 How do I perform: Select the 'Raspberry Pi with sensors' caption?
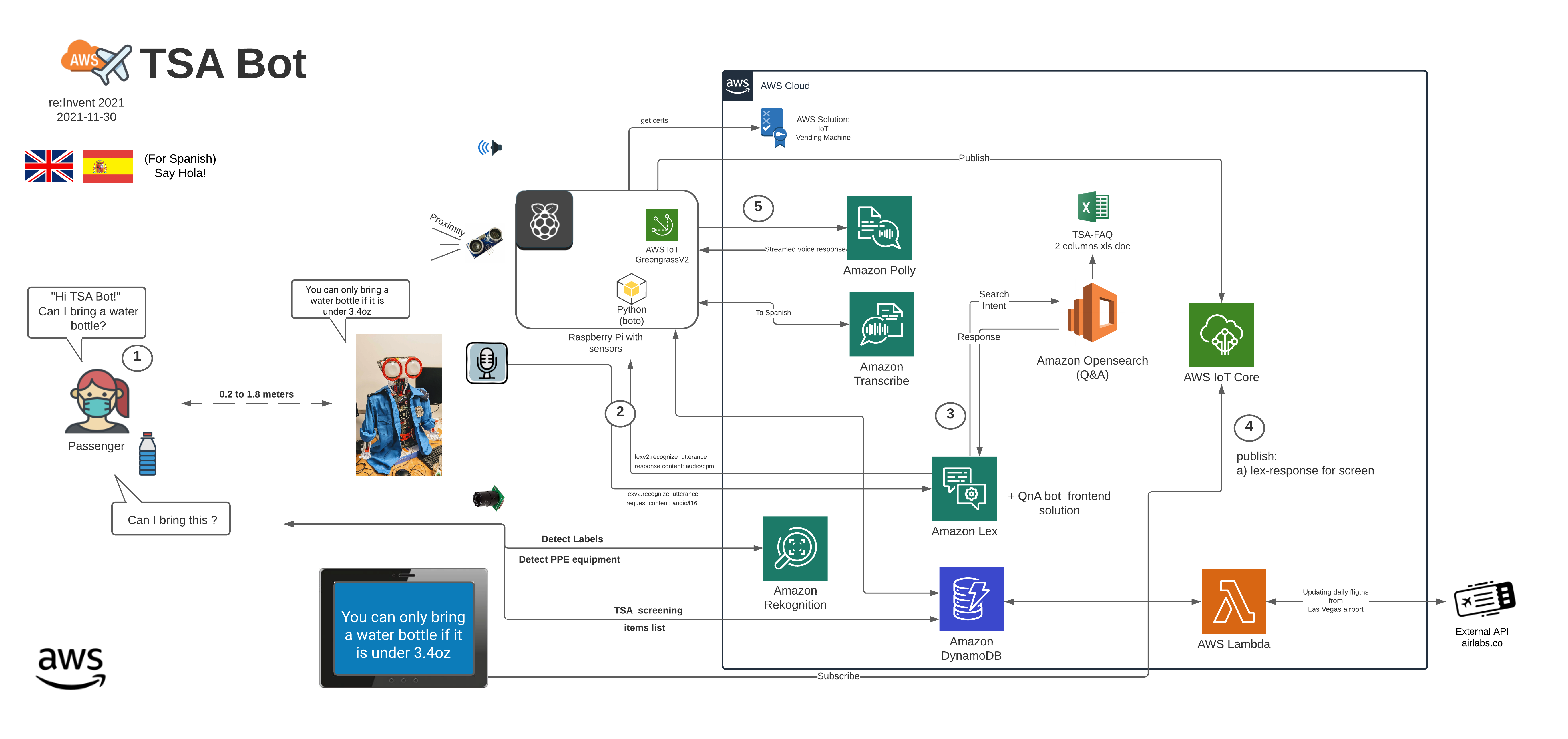coord(605,343)
